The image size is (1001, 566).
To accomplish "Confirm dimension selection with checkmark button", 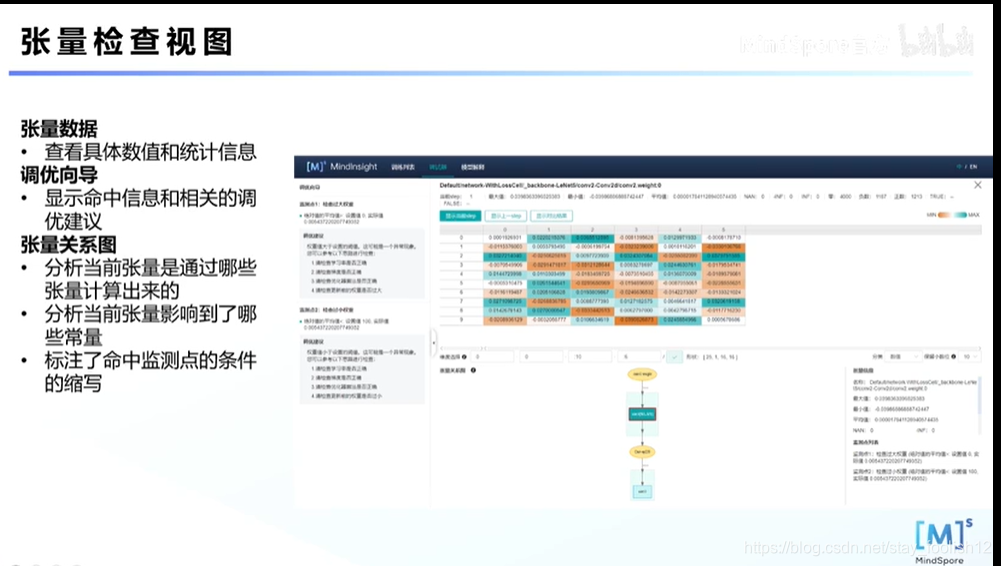I will 674,357.
